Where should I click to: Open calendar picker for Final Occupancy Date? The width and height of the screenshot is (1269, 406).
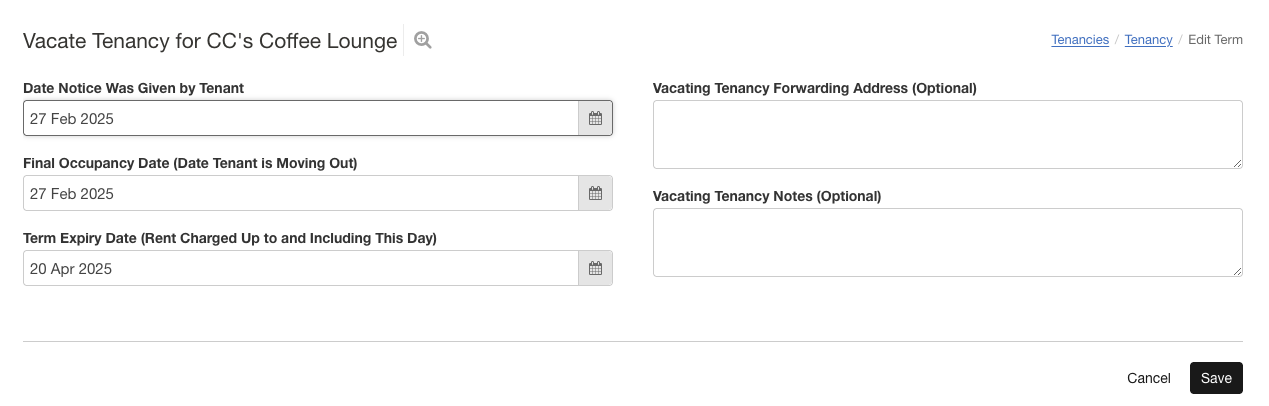[x=595, y=193]
